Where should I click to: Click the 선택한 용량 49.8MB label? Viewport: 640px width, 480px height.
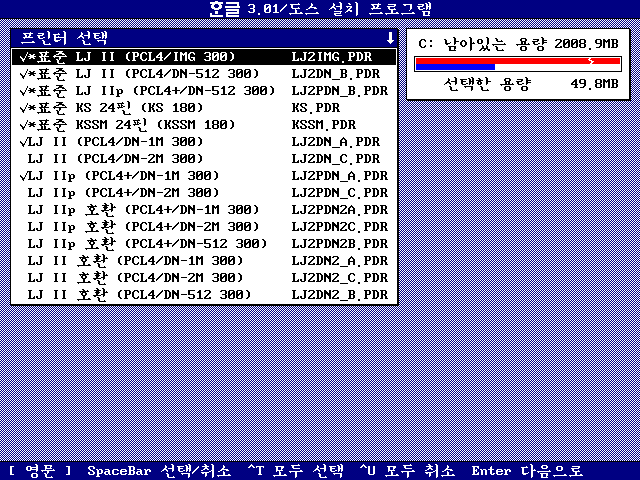531,84
